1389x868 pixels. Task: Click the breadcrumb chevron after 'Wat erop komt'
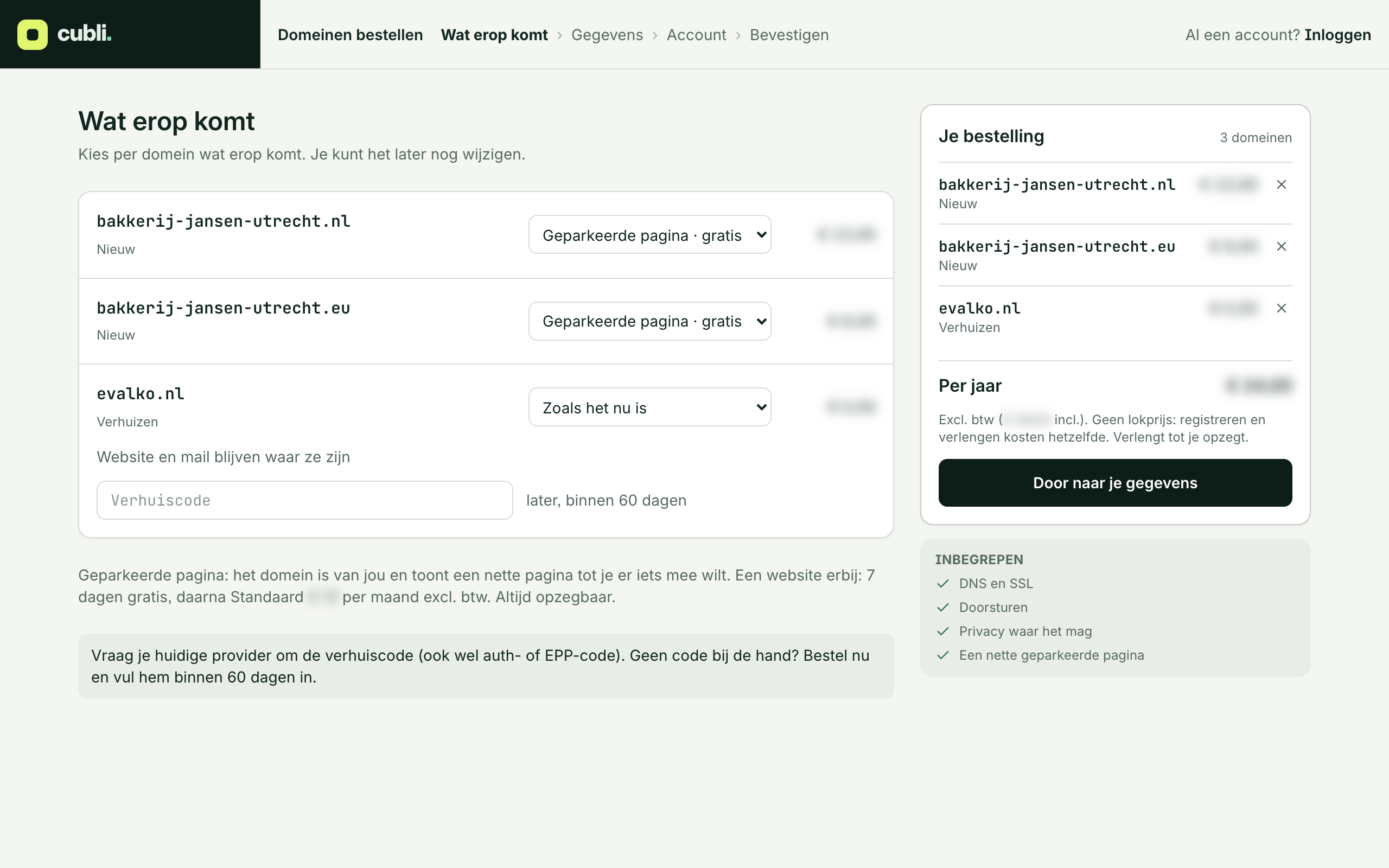(x=559, y=36)
